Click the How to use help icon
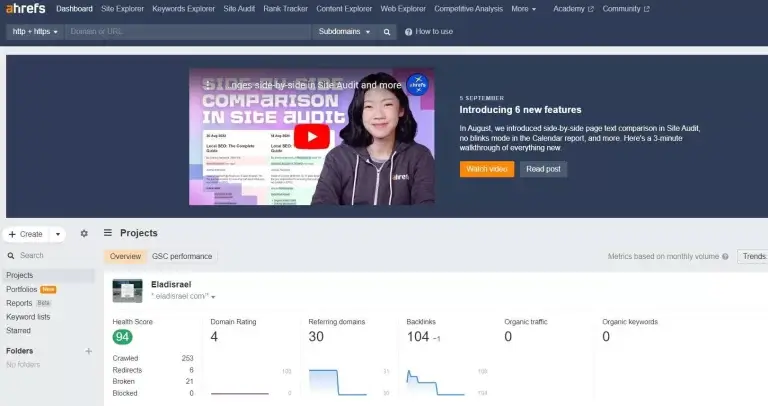Image resolution: width=768 pixels, height=406 pixels. (408, 32)
